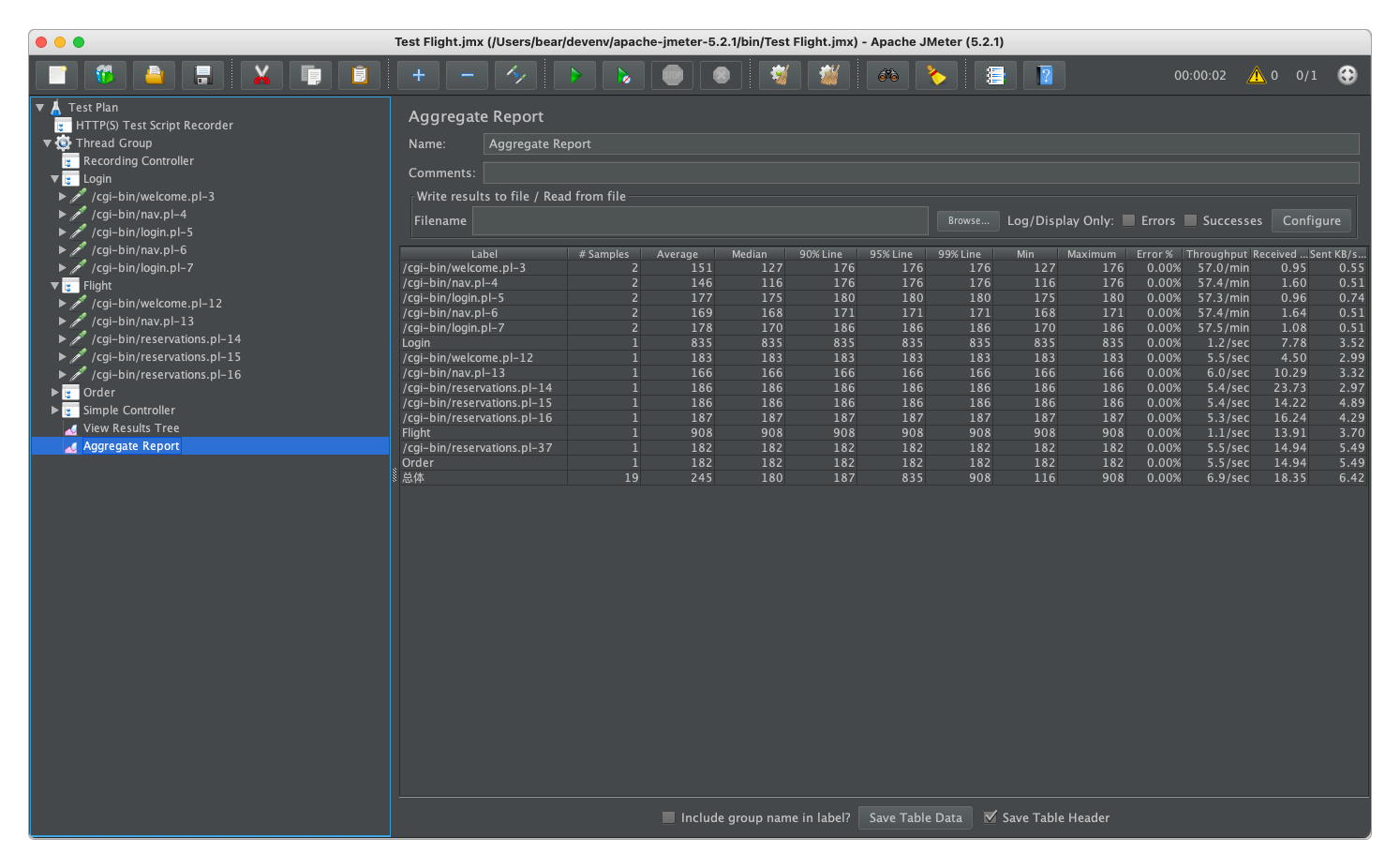
Task: Click the 90% Line column header
Action: tap(821, 254)
